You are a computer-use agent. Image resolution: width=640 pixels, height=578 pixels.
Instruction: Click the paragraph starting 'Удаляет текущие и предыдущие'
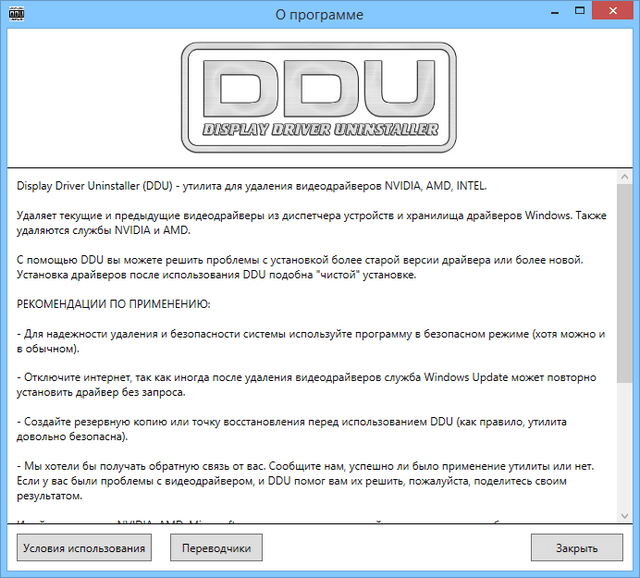[311, 223]
